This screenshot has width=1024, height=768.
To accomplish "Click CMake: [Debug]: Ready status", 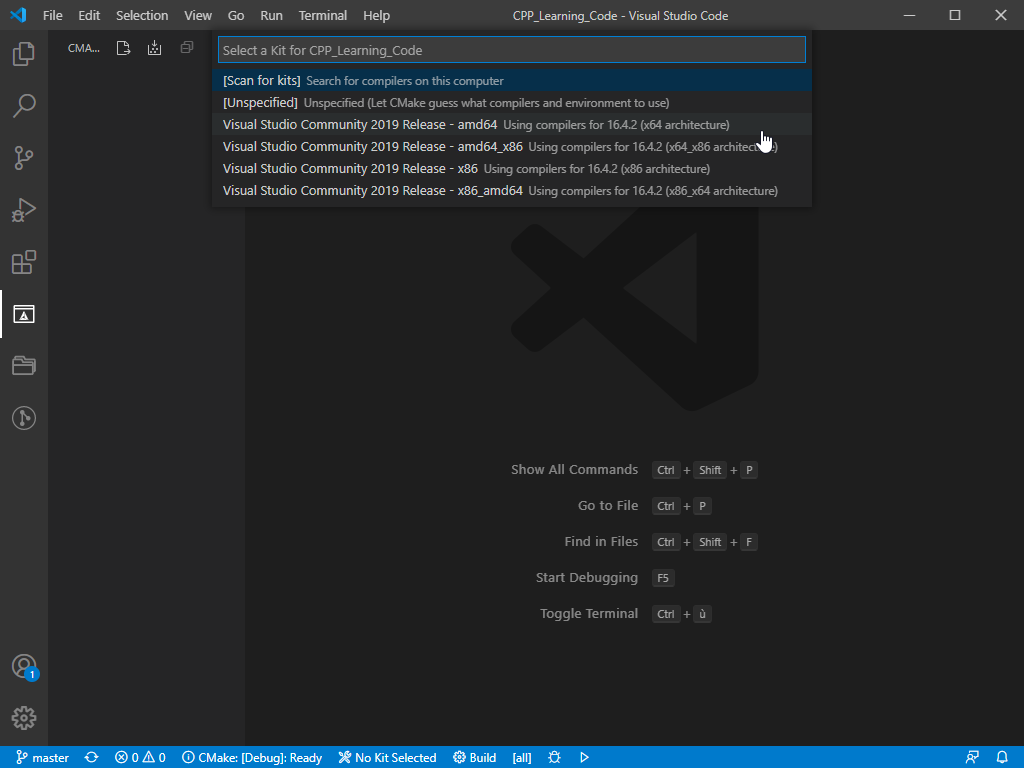I will click(252, 758).
